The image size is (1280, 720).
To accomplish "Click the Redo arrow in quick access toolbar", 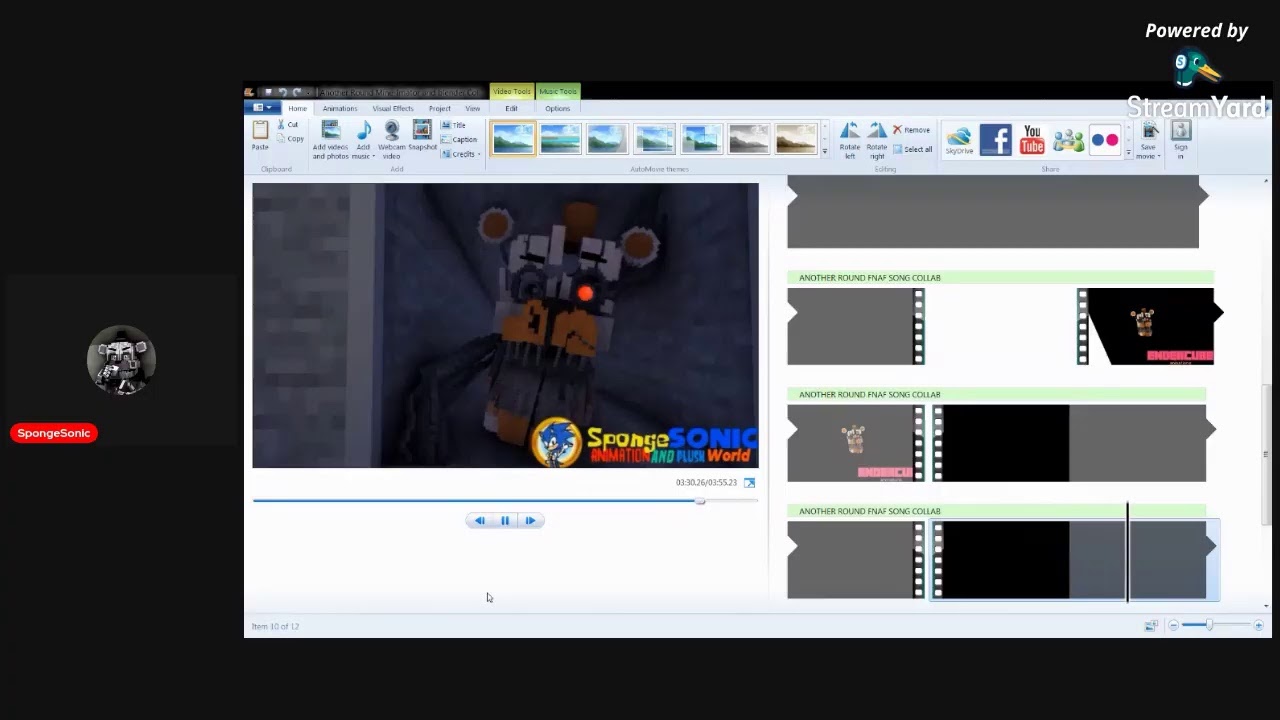I will point(296,92).
